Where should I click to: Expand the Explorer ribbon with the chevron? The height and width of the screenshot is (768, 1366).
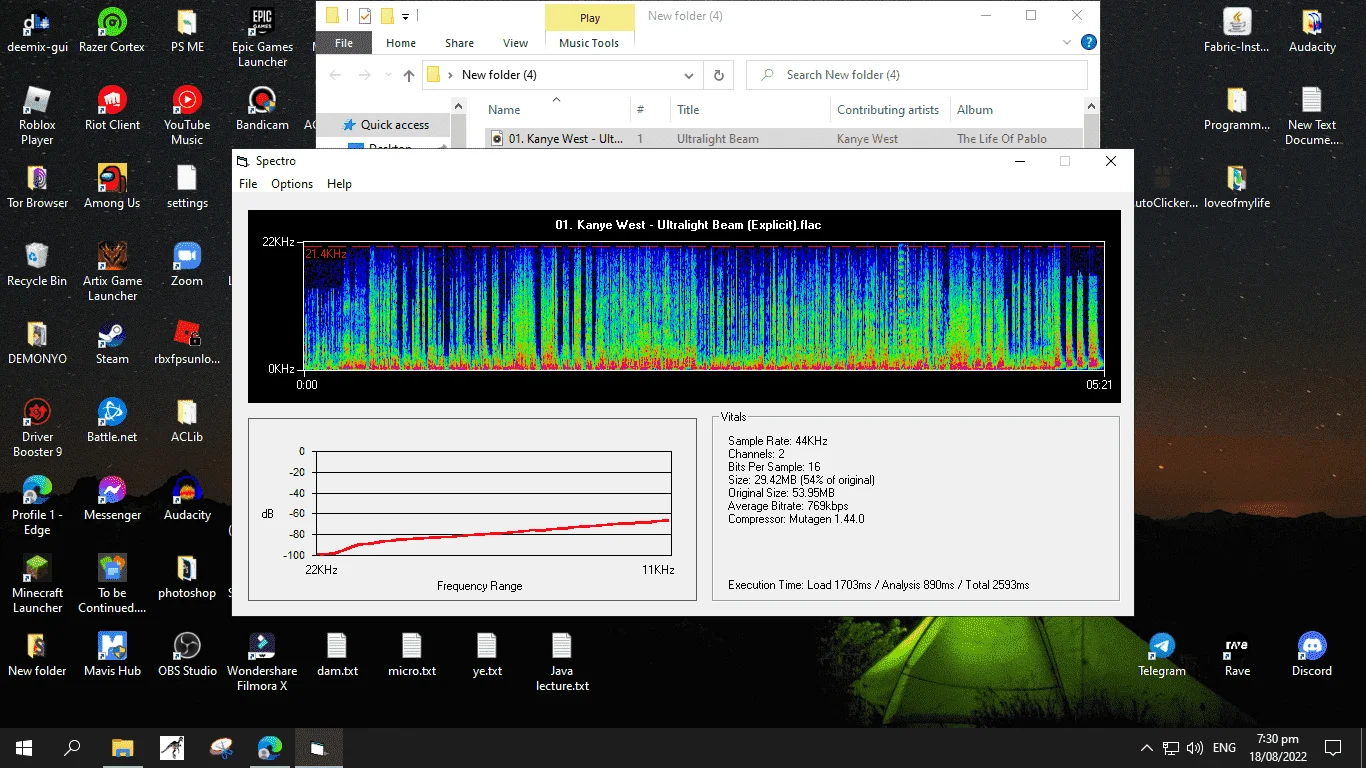click(1068, 43)
